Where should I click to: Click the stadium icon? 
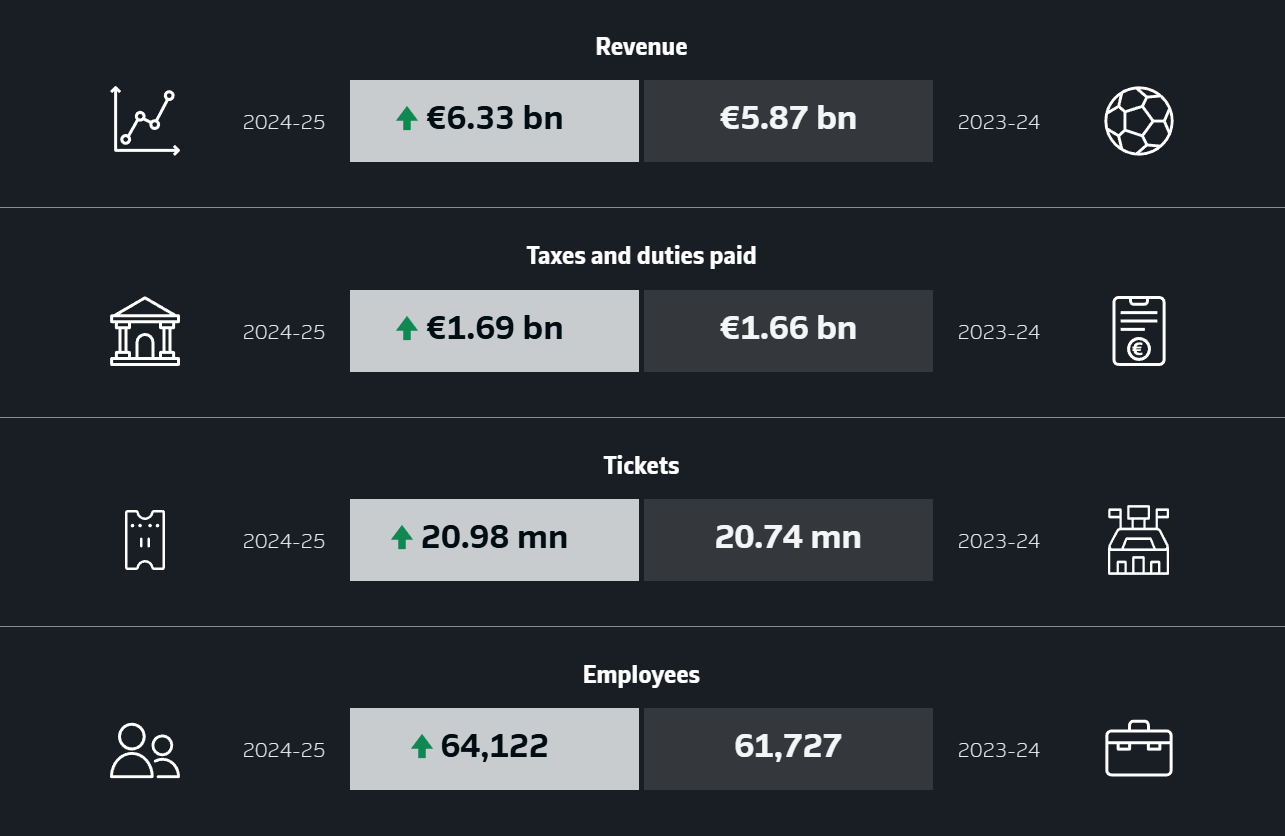[x=1138, y=540]
